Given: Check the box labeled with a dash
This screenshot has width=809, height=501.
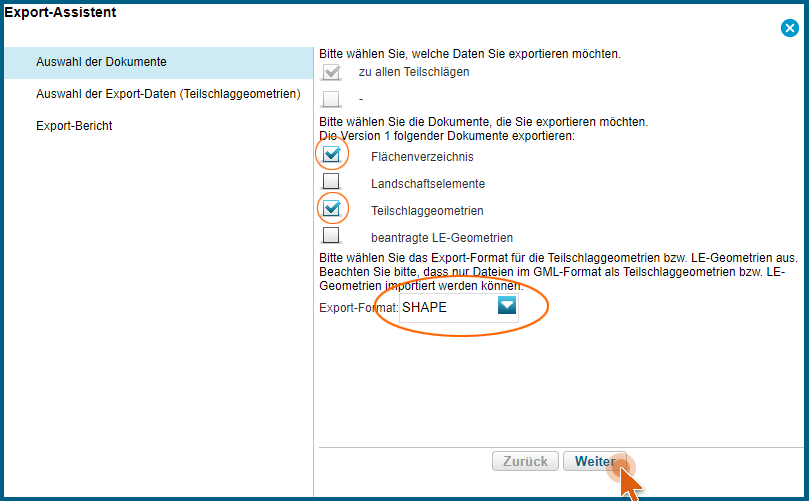Looking at the screenshot, I should click(331, 99).
